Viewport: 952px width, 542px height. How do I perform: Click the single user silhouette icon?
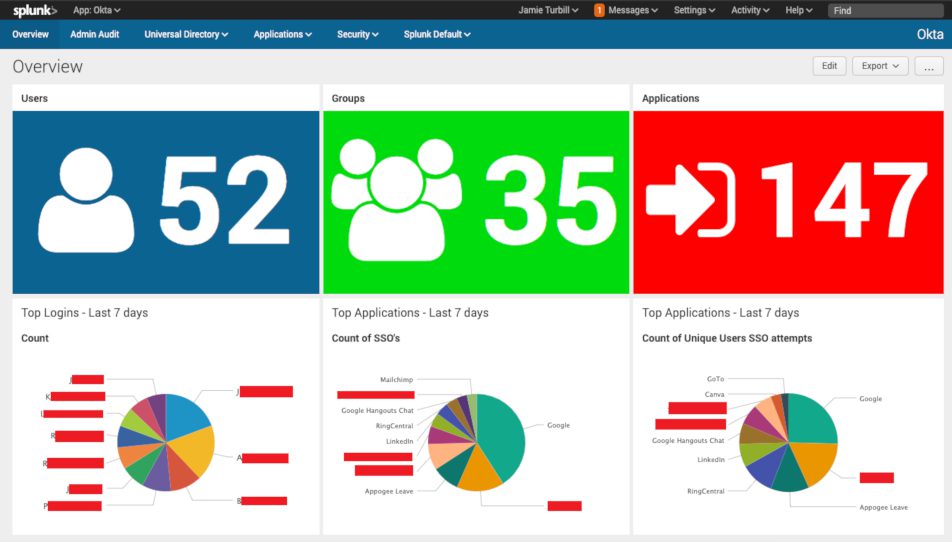tap(86, 201)
